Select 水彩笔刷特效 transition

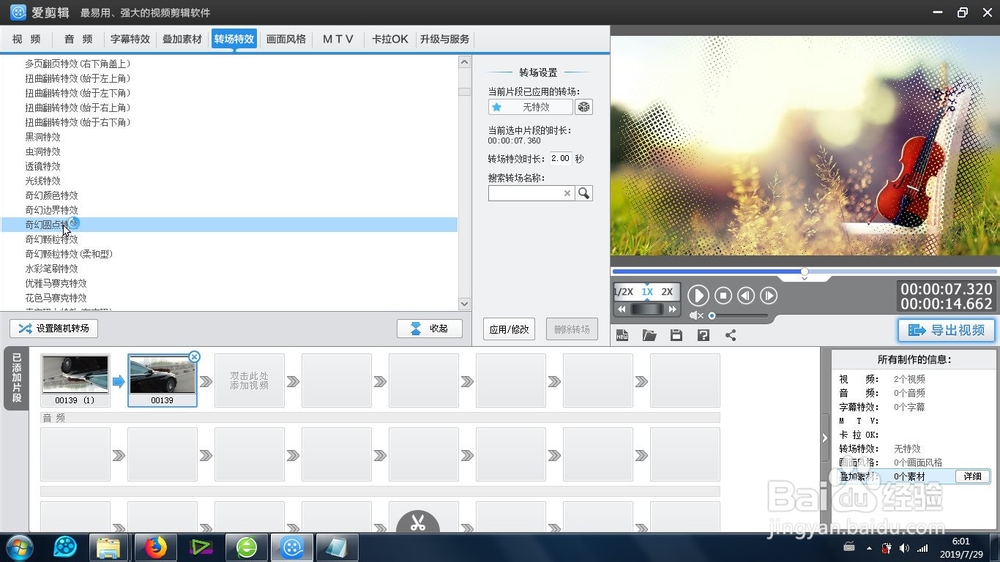click(x=52, y=269)
